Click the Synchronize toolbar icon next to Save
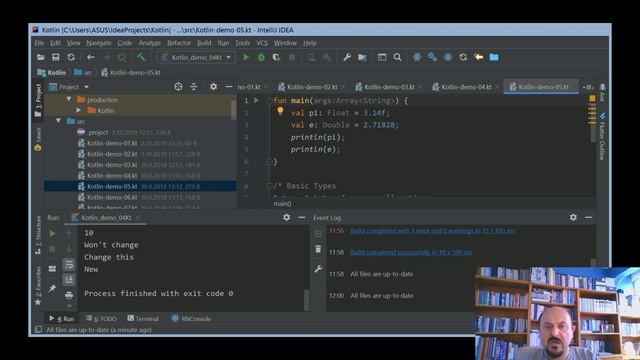 click(71, 58)
